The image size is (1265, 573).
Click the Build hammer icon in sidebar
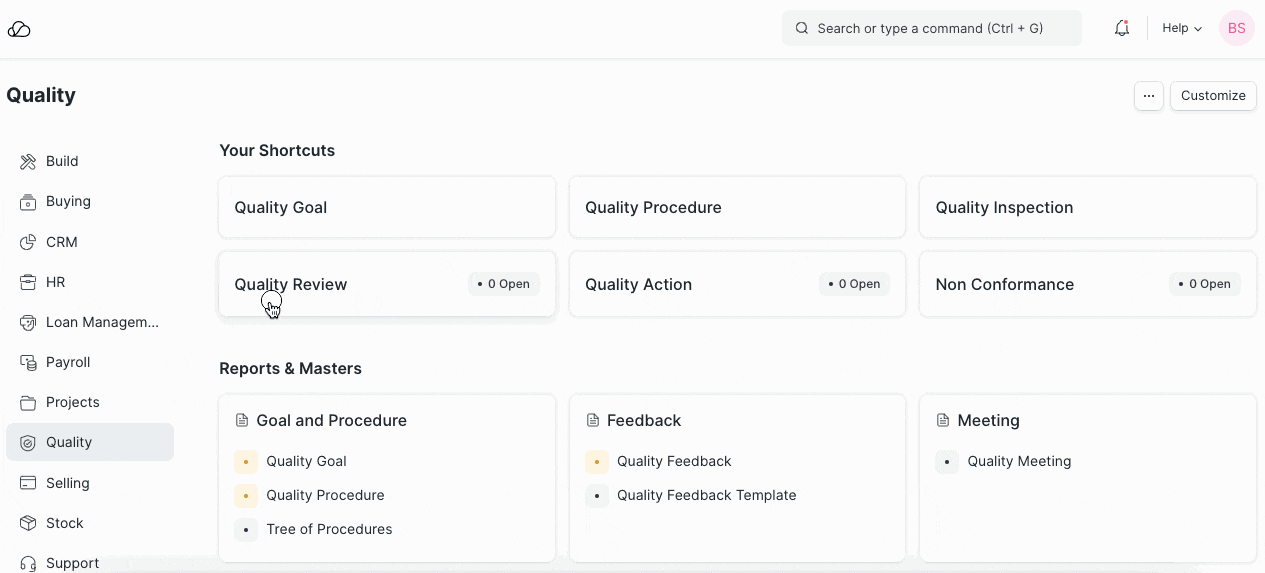tap(28, 162)
